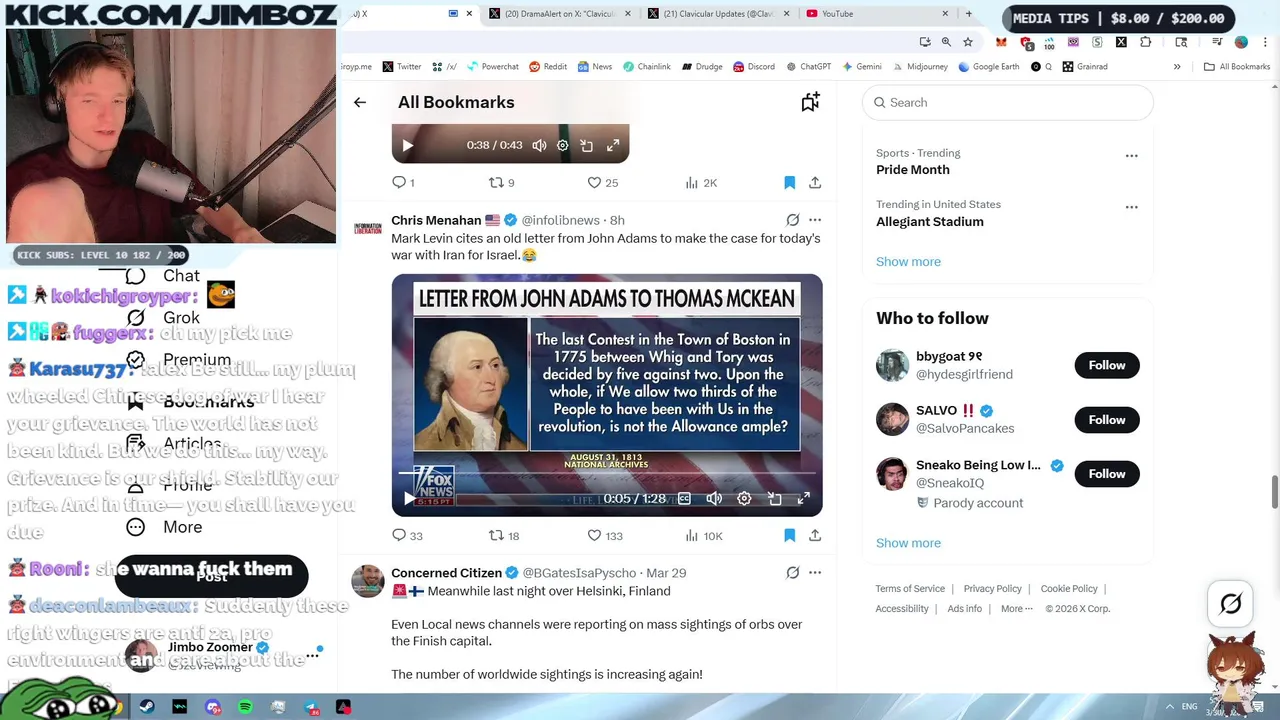Open more options on Chris Menahan post
1280x720 pixels.
(x=815, y=220)
